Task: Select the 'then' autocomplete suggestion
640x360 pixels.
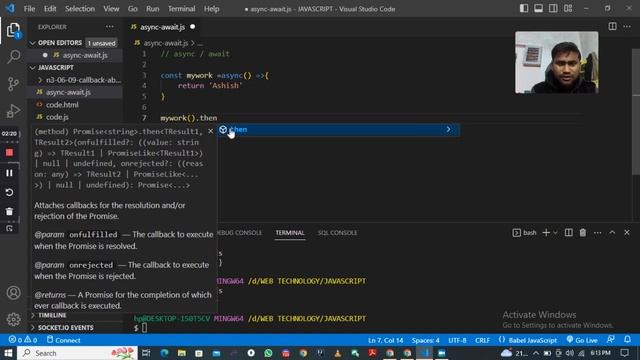Action: (x=339, y=129)
